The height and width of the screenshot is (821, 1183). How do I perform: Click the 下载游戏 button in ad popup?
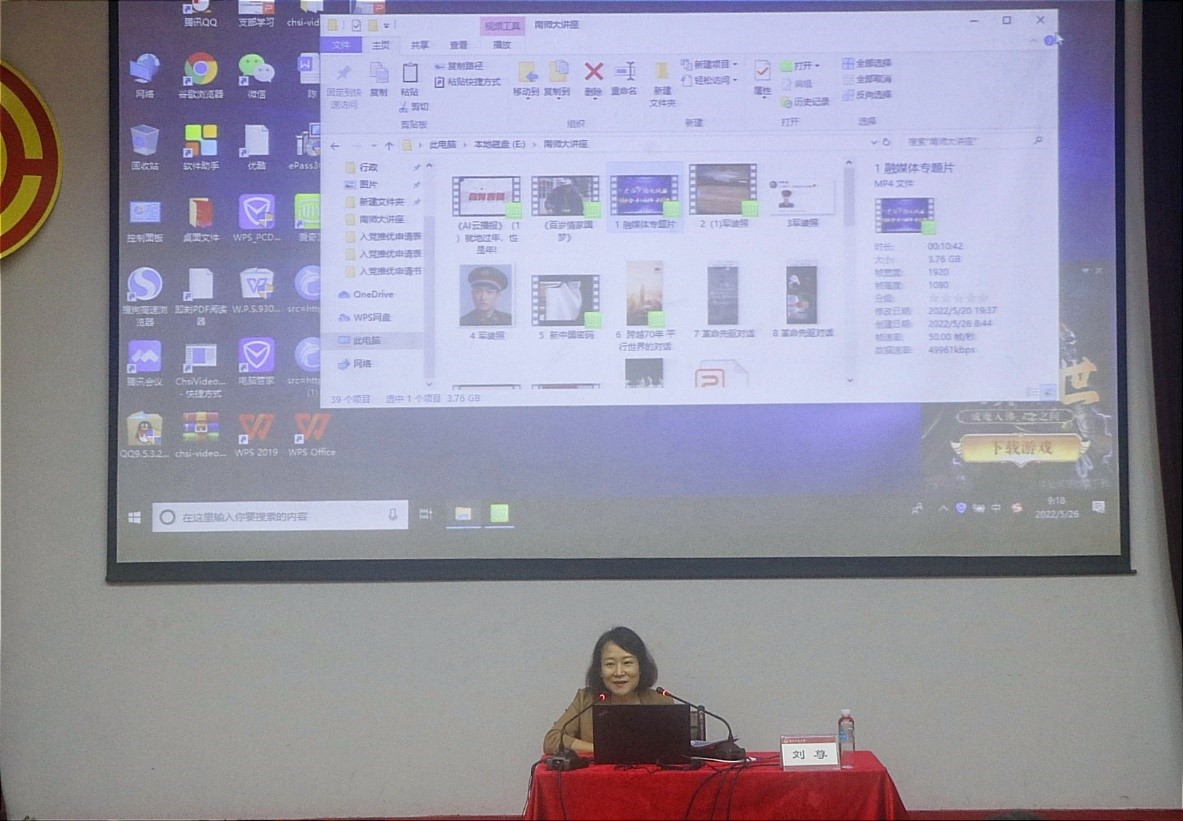1020,447
